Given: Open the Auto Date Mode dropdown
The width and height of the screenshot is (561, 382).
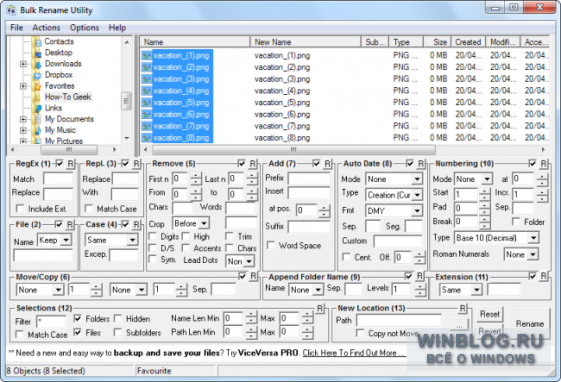Looking at the screenshot, I should click(x=417, y=179).
